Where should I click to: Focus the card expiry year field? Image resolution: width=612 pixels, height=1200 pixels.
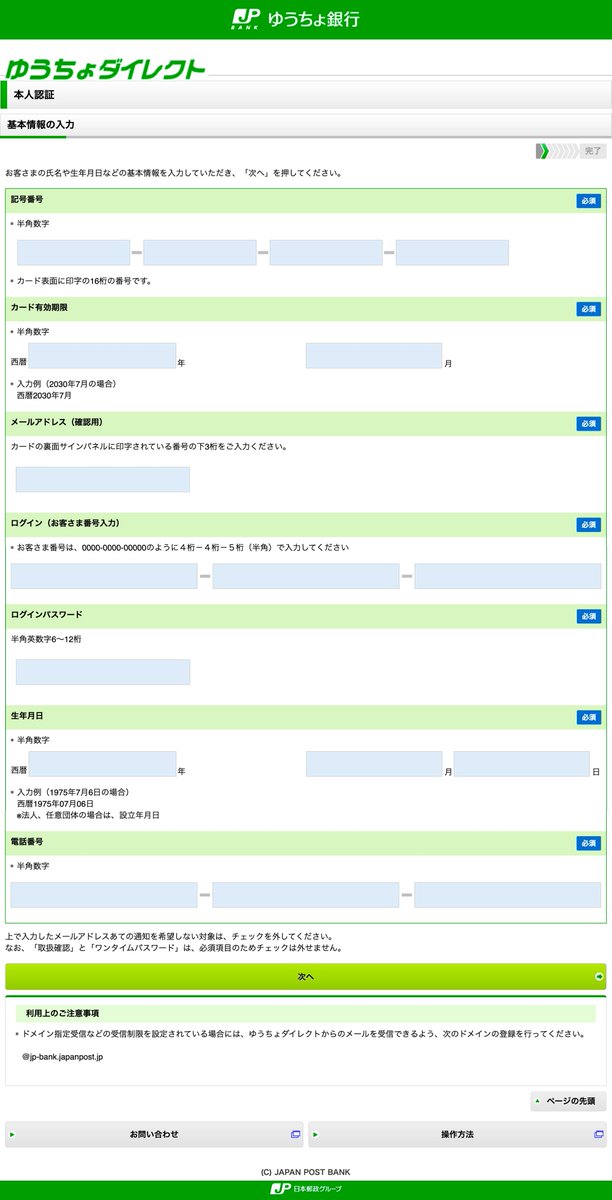(x=103, y=356)
